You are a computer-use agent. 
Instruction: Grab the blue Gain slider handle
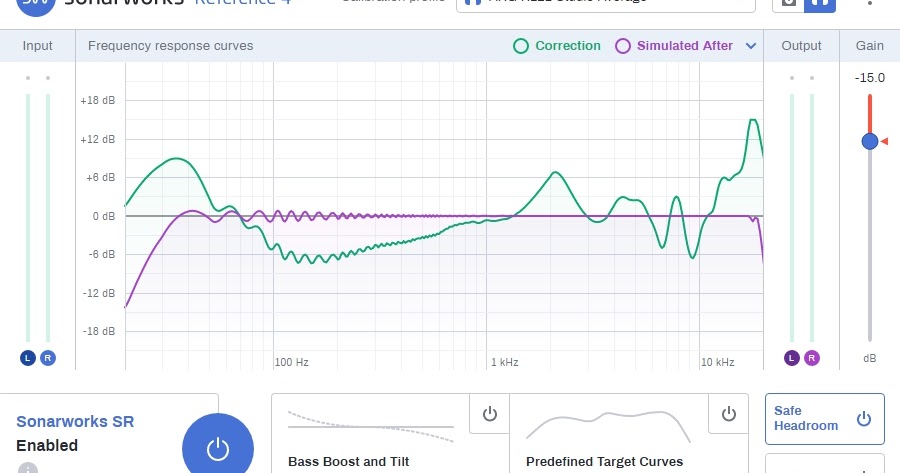point(870,141)
